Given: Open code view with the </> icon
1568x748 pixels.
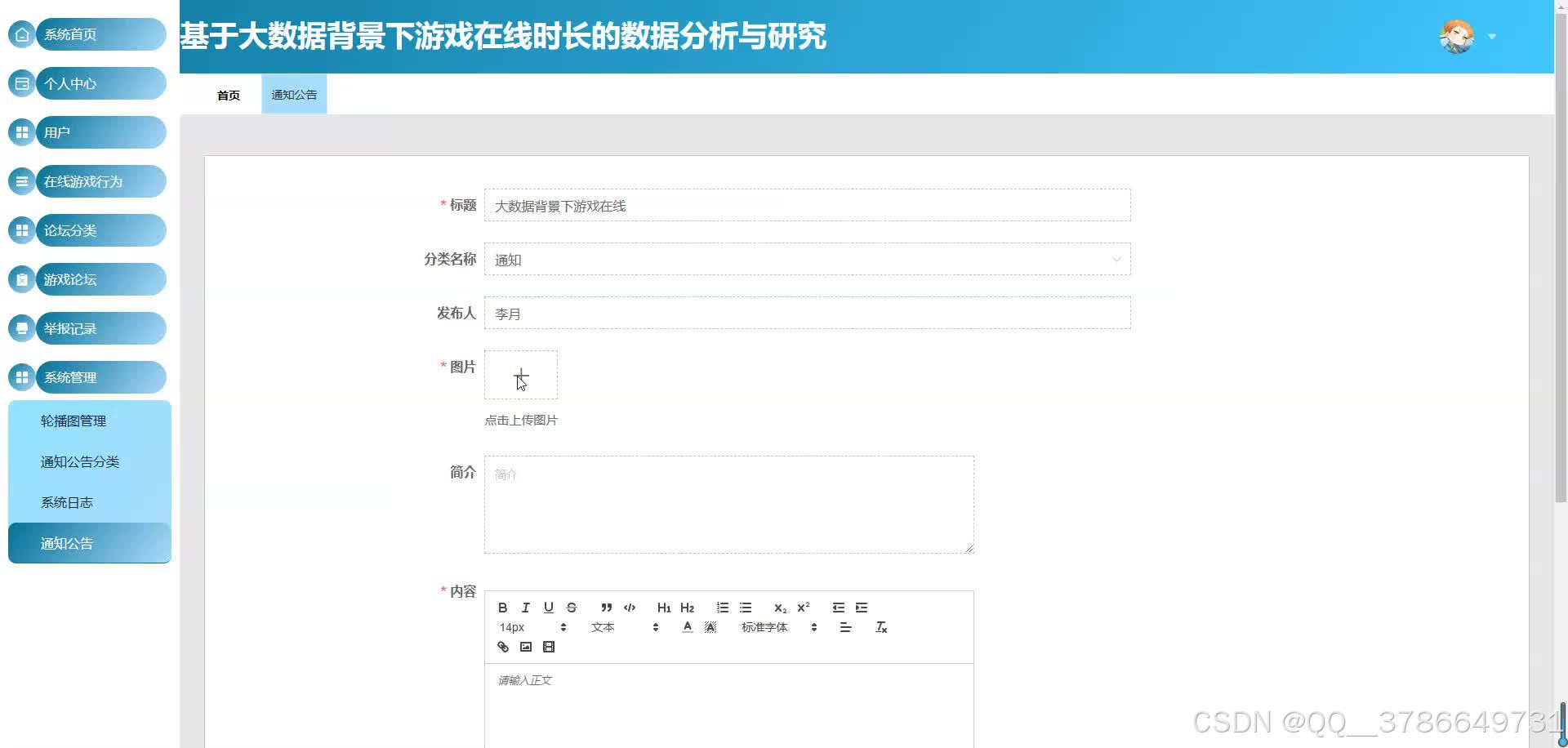Looking at the screenshot, I should pos(629,607).
